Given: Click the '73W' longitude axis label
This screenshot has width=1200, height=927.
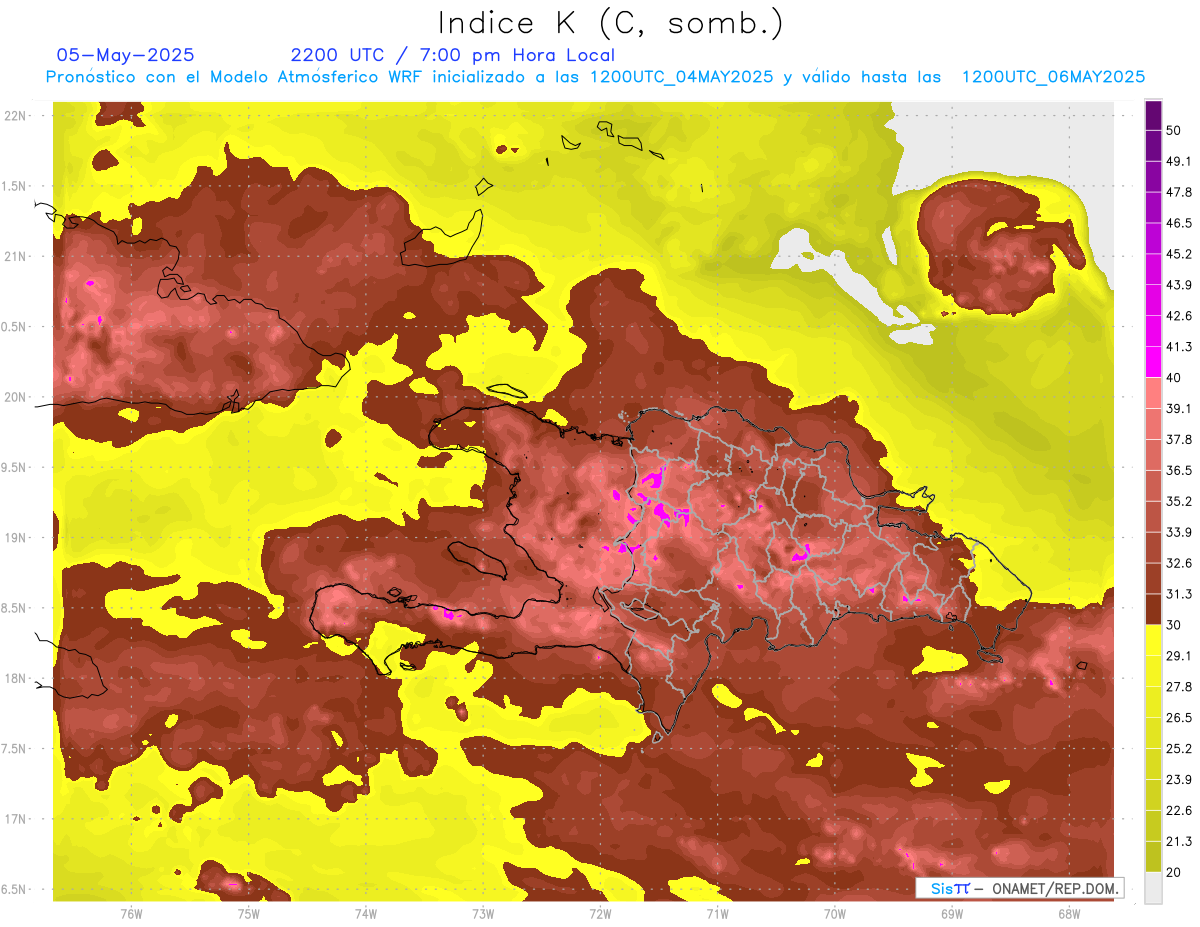Looking at the screenshot, I should (x=483, y=913).
